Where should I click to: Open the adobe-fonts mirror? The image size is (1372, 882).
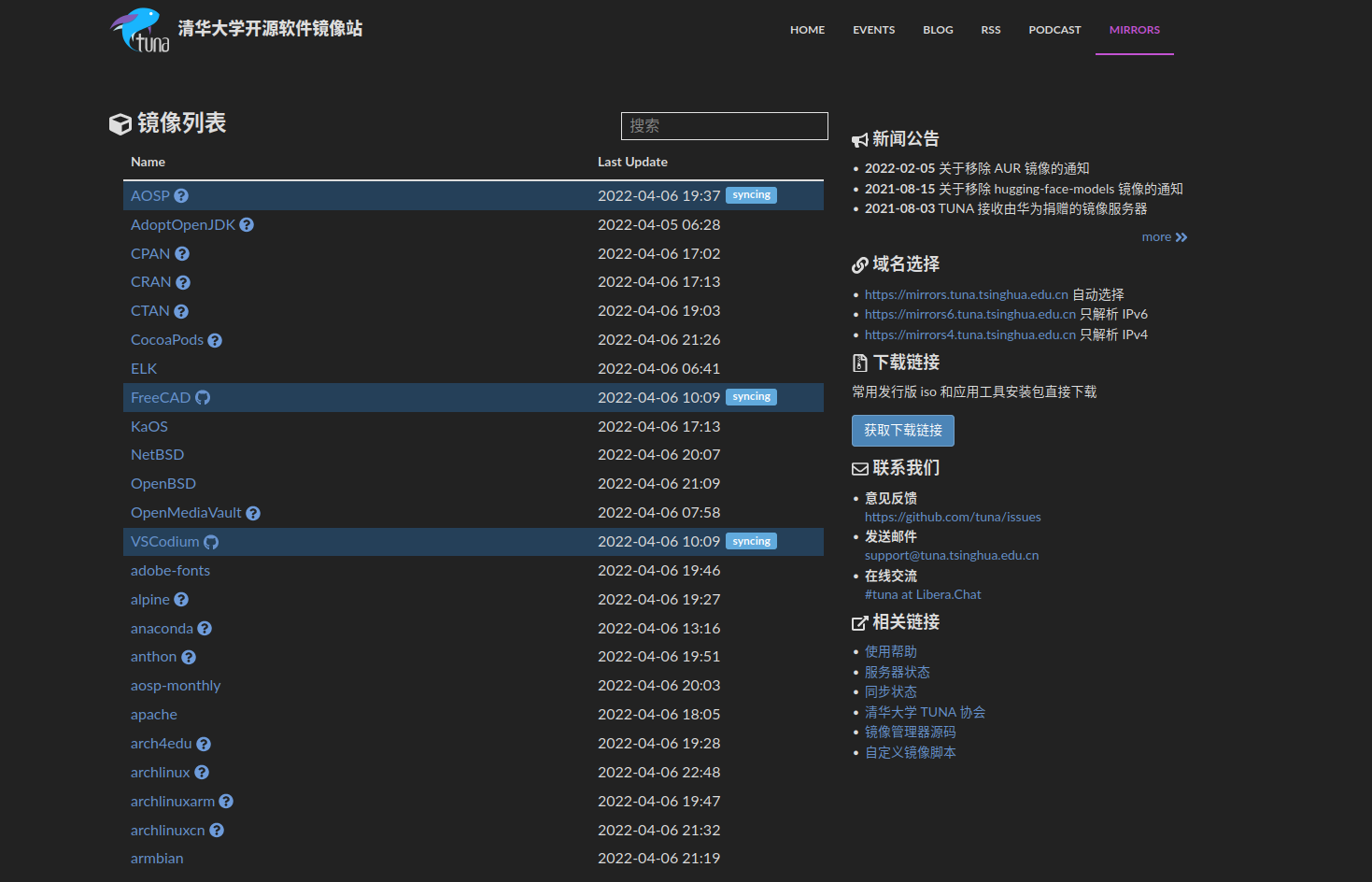pos(170,571)
